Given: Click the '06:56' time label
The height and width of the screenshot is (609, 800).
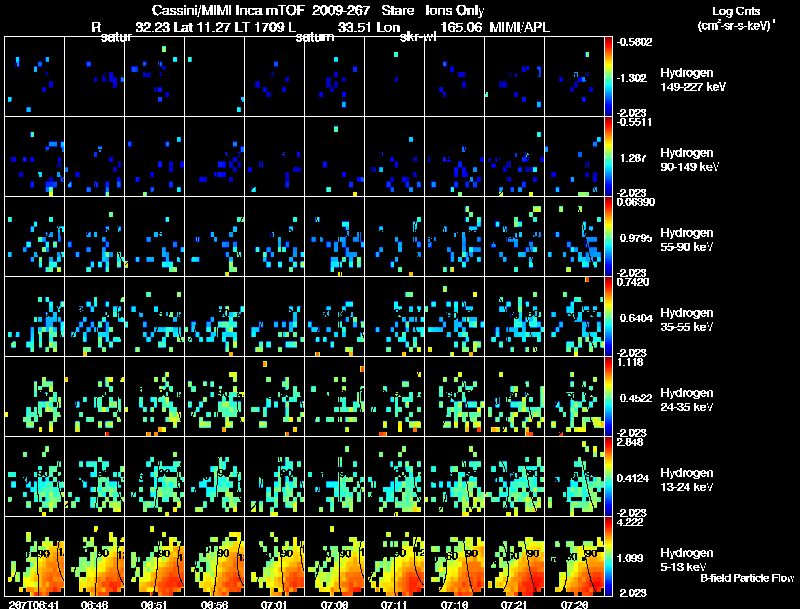Looking at the screenshot, I should click(214, 604).
